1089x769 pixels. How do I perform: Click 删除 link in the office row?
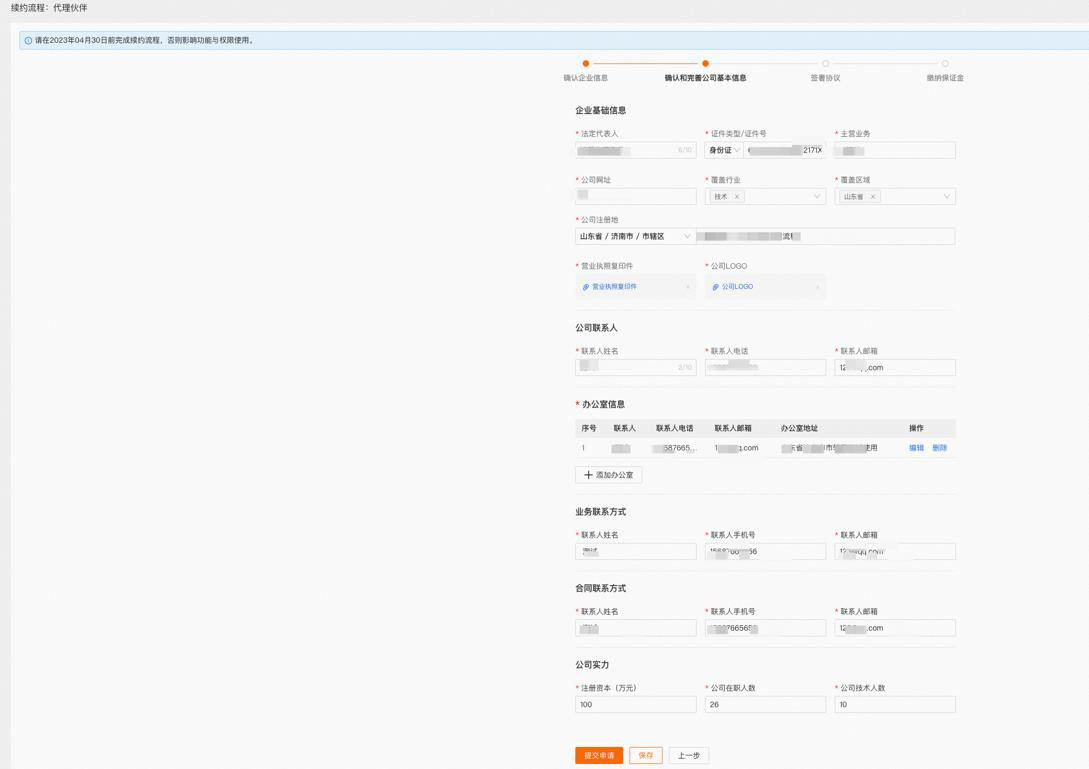940,448
